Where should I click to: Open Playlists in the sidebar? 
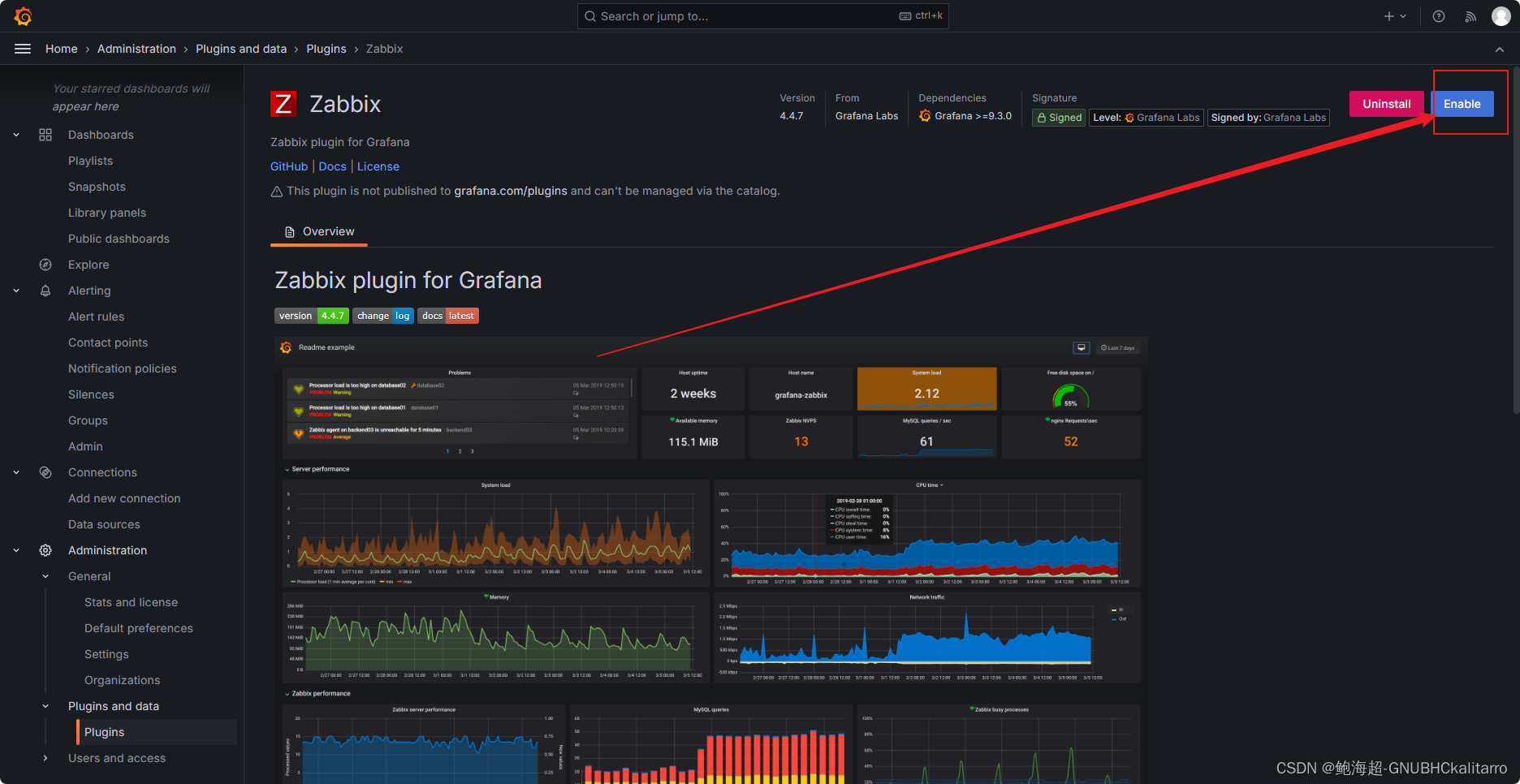point(90,161)
